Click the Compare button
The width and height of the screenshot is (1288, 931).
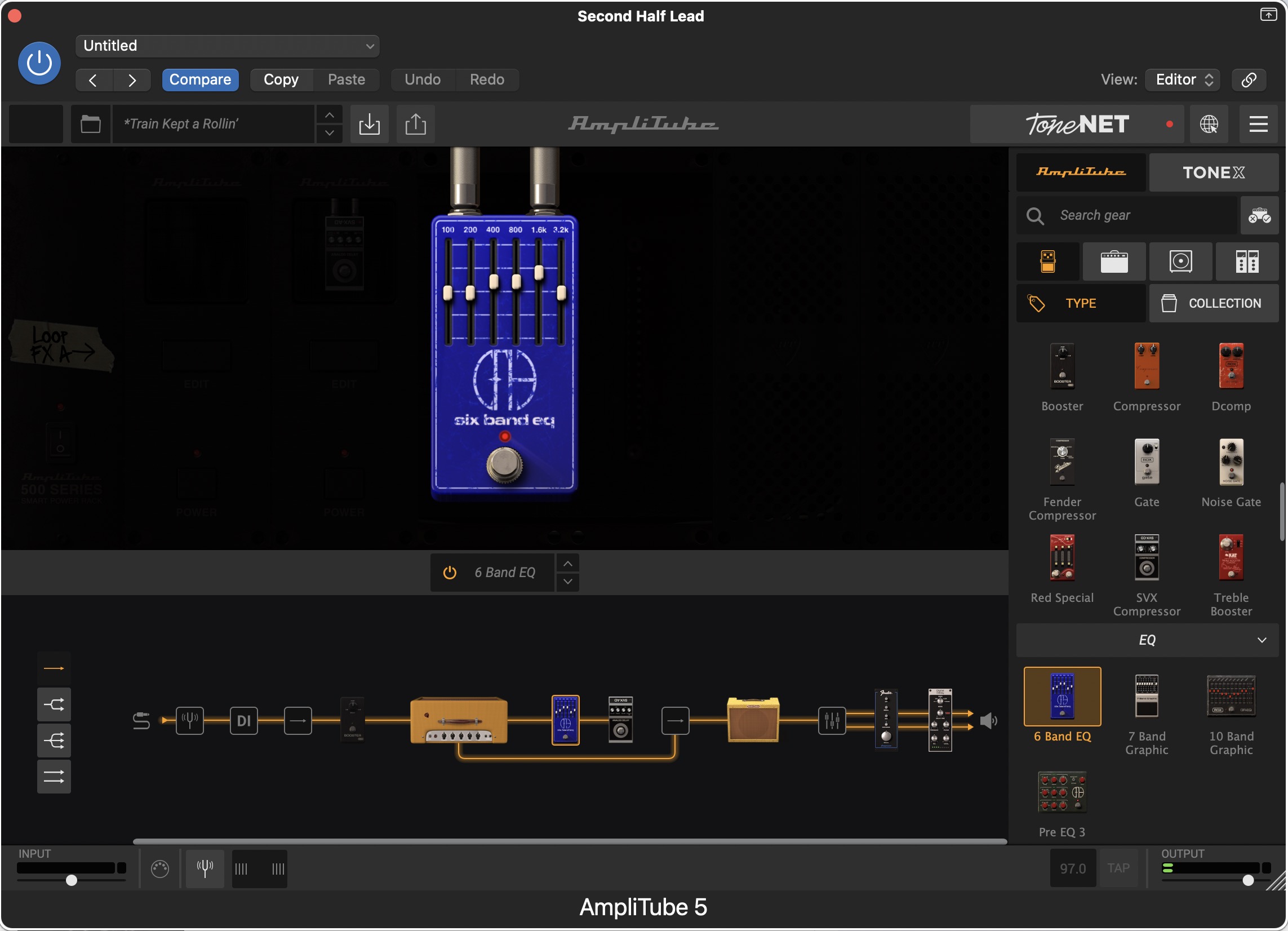click(x=200, y=79)
